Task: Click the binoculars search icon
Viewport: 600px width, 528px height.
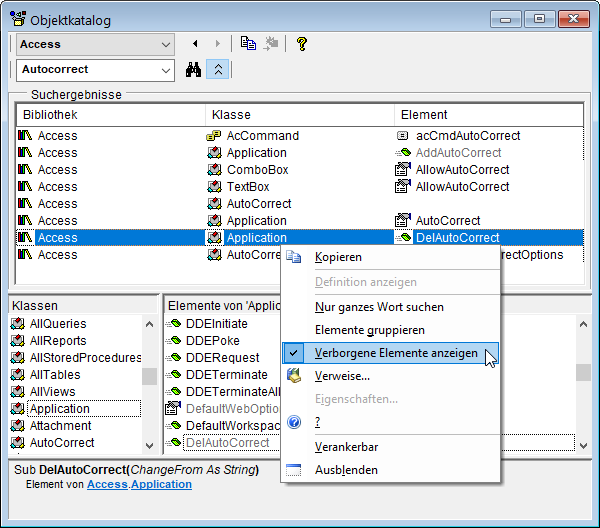Action: click(195, 70)
